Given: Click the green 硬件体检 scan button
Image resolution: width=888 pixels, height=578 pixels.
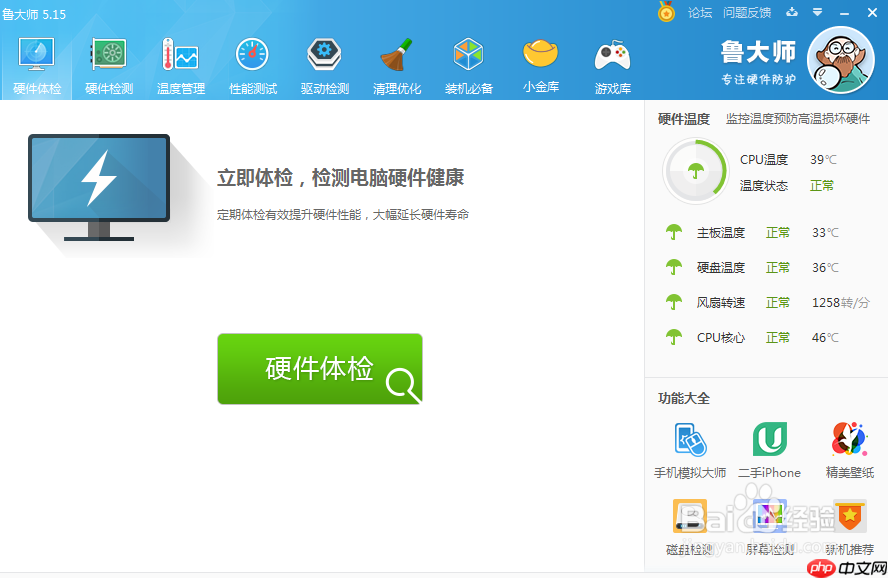Looking at the screenshot, I should (320, 369).
